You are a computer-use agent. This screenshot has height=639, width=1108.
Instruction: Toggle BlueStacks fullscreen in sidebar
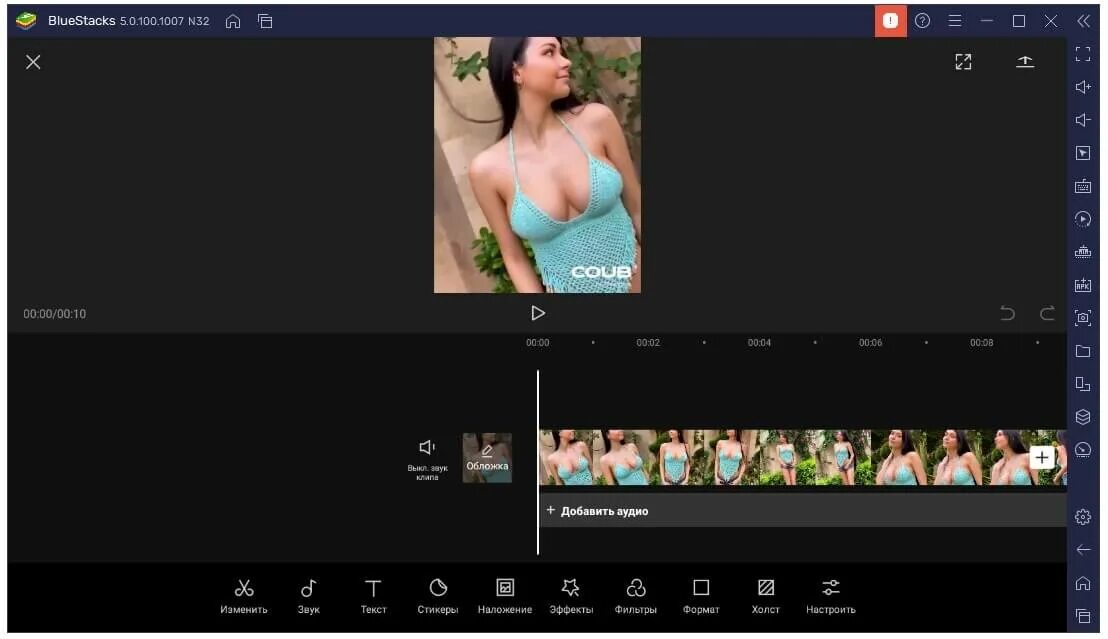click(x=1083, y=54)
